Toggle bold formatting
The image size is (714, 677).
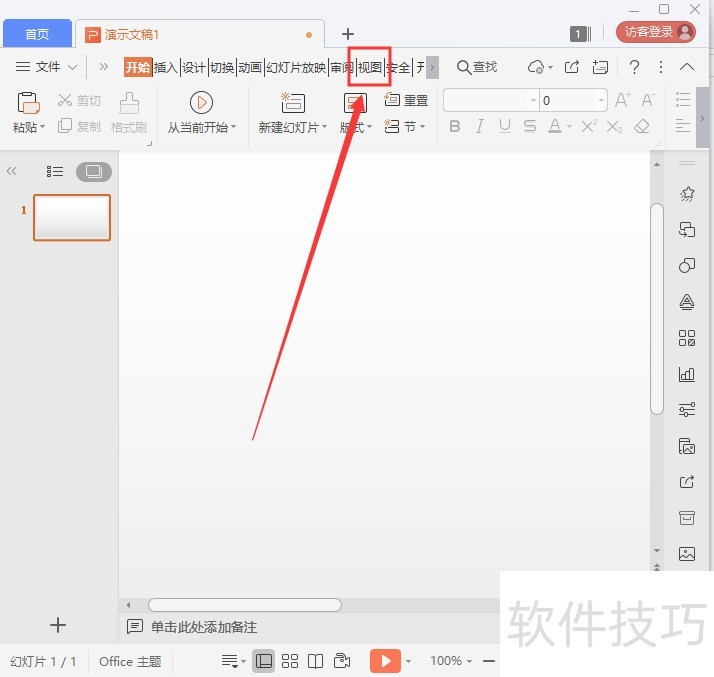455,127
